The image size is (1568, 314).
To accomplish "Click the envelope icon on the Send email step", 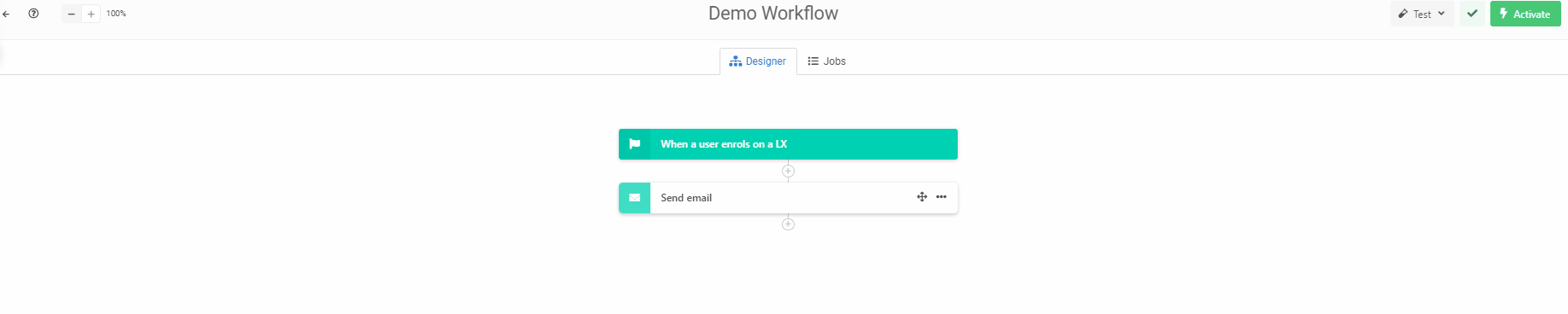I will [x=634, y=198].
